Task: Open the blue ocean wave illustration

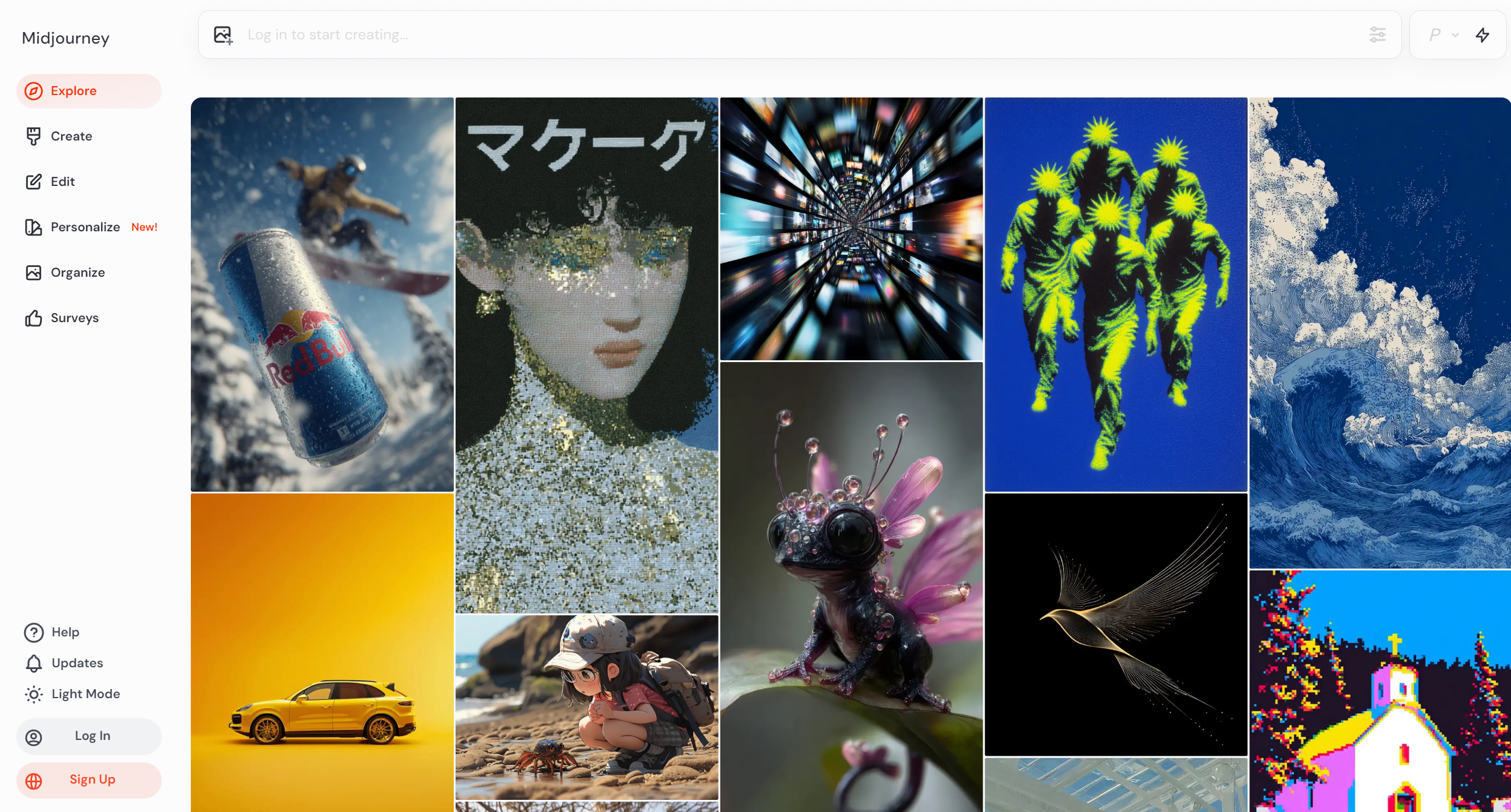Action: (x=1380, y=333)
